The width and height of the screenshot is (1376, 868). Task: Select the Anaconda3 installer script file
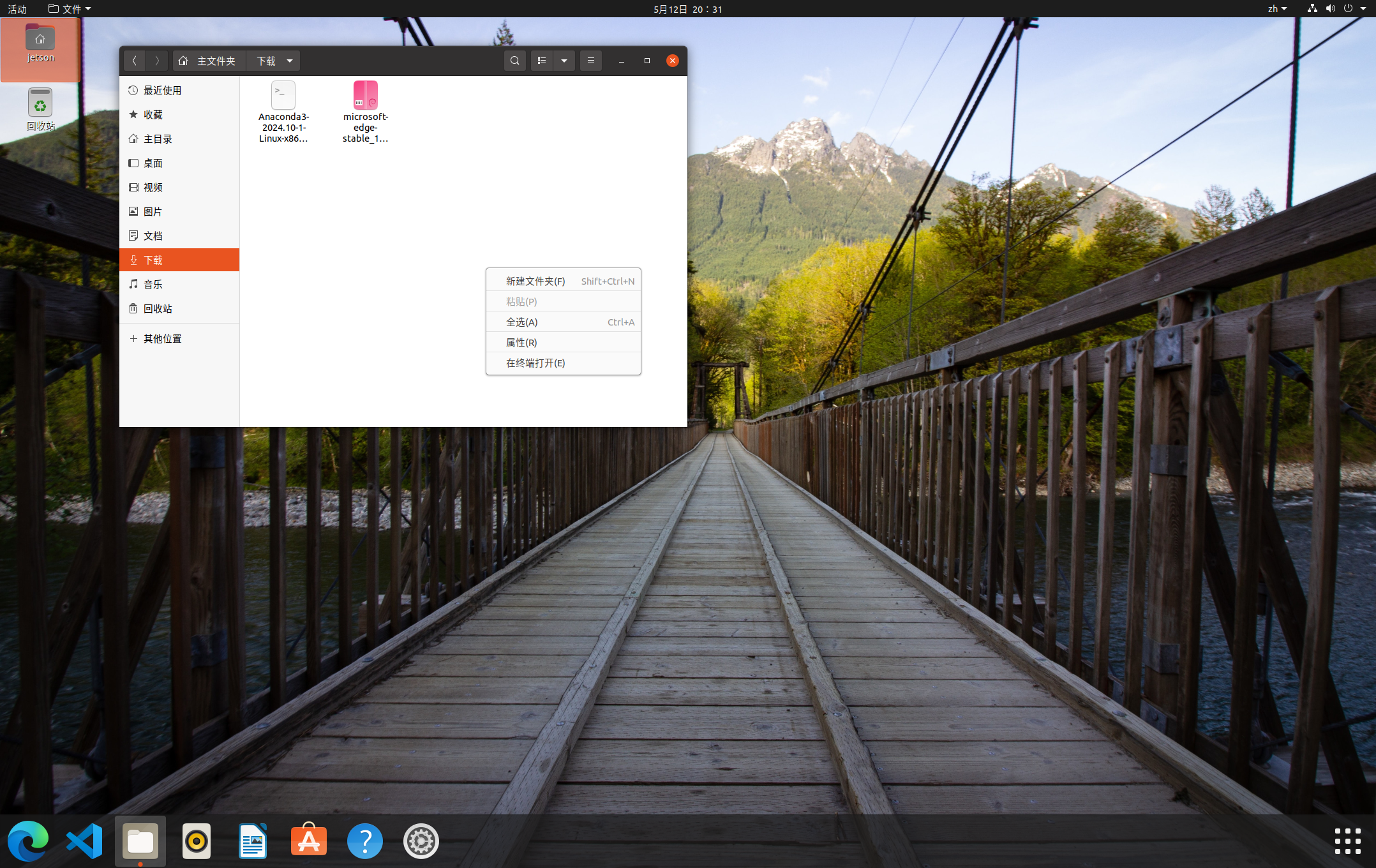[x=283, y=112]
